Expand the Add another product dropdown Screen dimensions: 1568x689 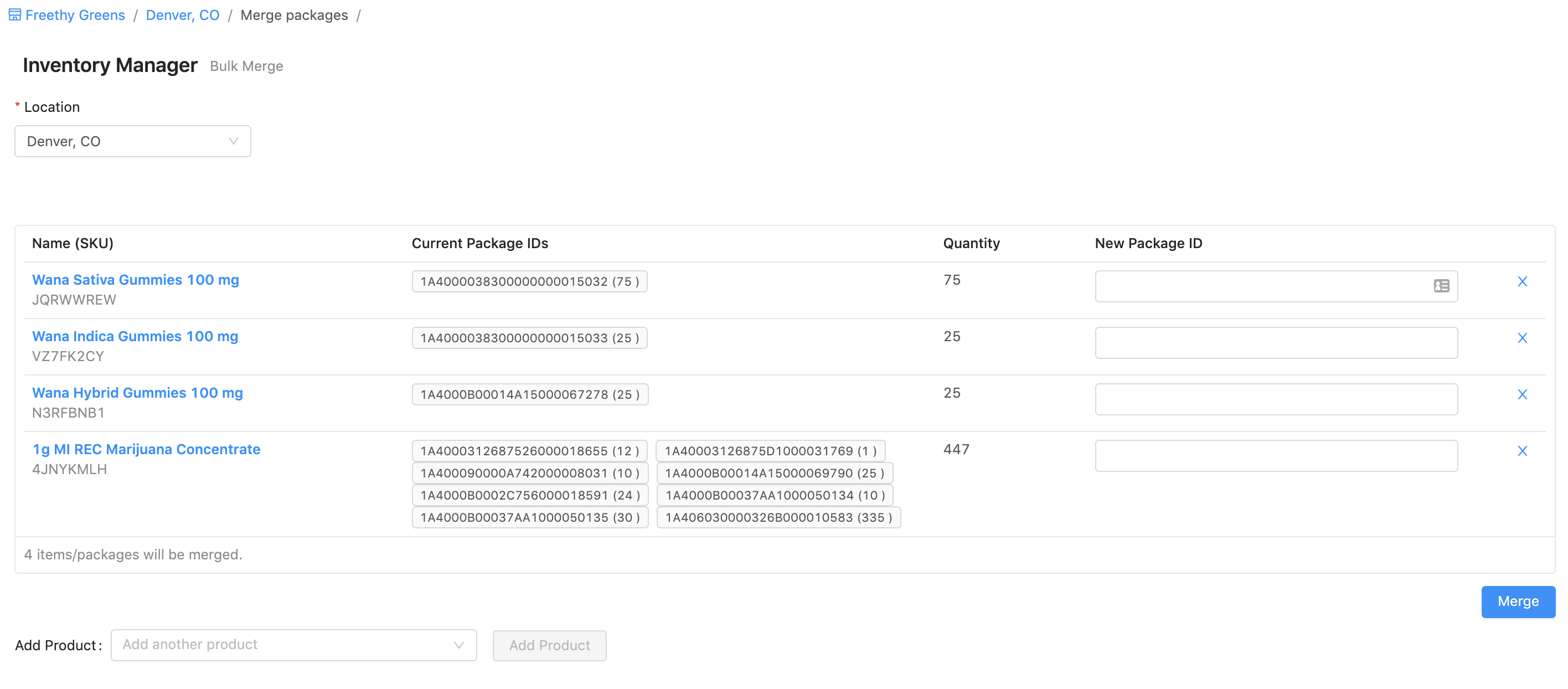(x=293, y=645)
